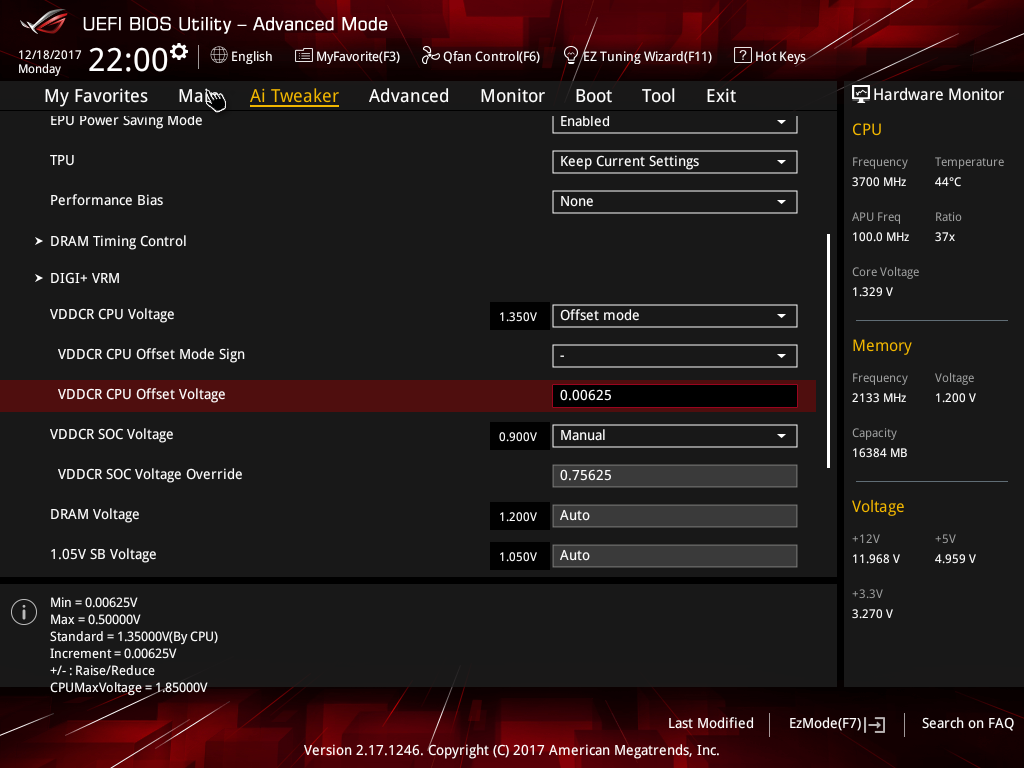Go to the Advanced tab
The width and height of the screenshot is (1024, 768).
(x=409, y=95)
